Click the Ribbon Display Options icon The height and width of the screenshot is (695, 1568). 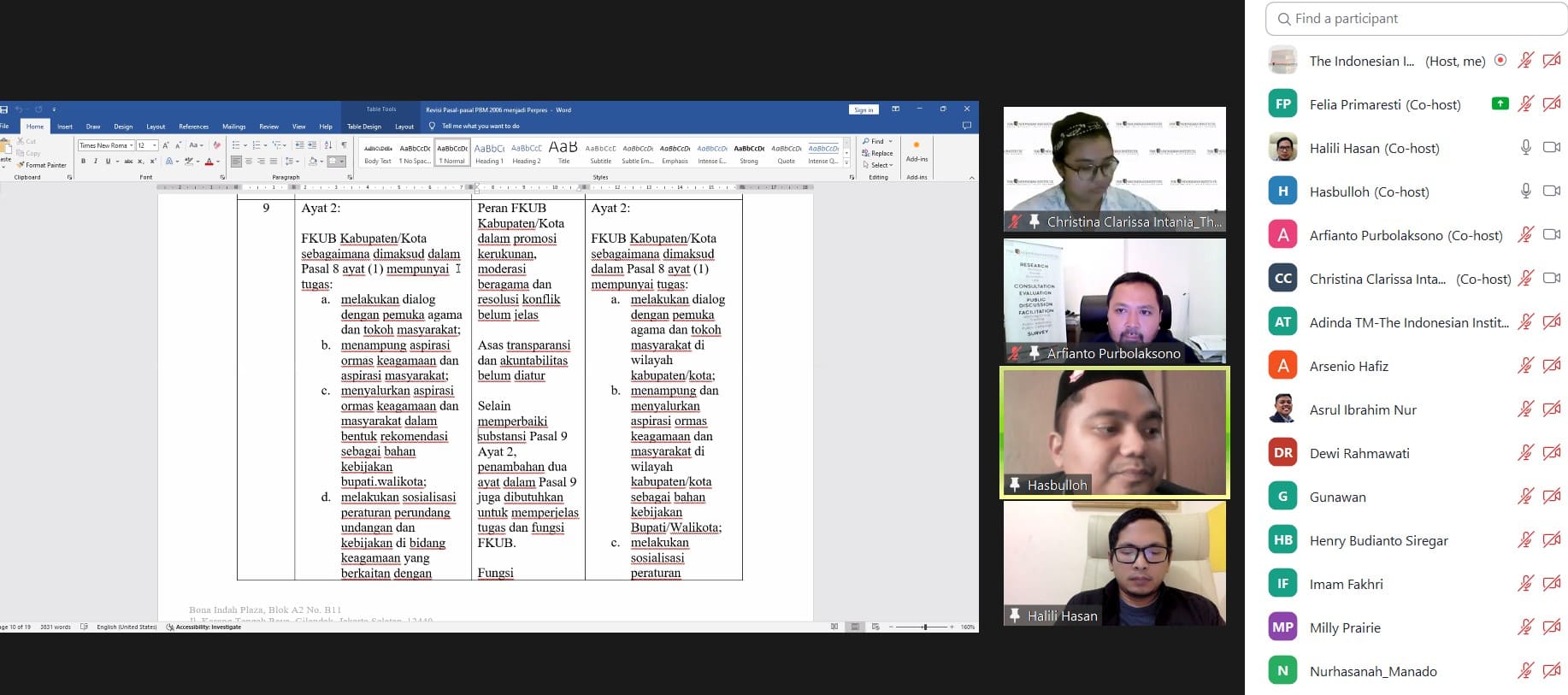[x=895, y=109]
